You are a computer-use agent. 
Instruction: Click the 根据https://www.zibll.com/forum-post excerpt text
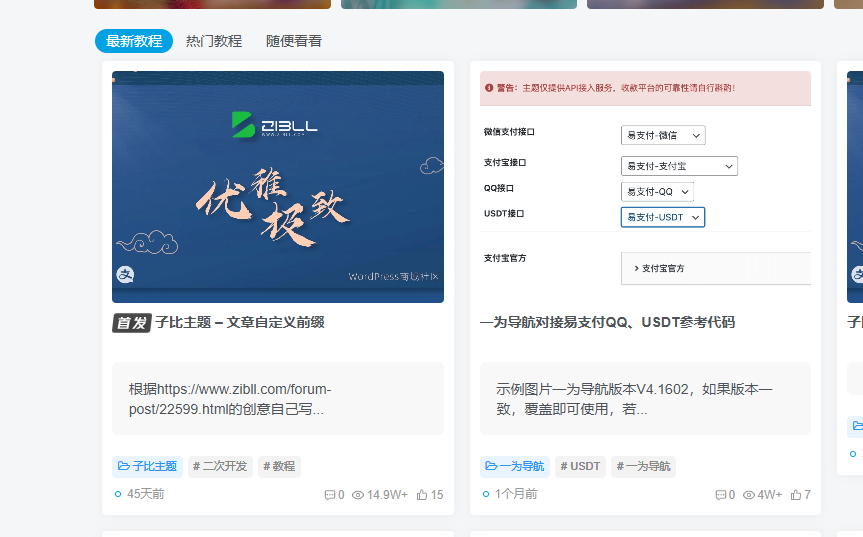230,399
